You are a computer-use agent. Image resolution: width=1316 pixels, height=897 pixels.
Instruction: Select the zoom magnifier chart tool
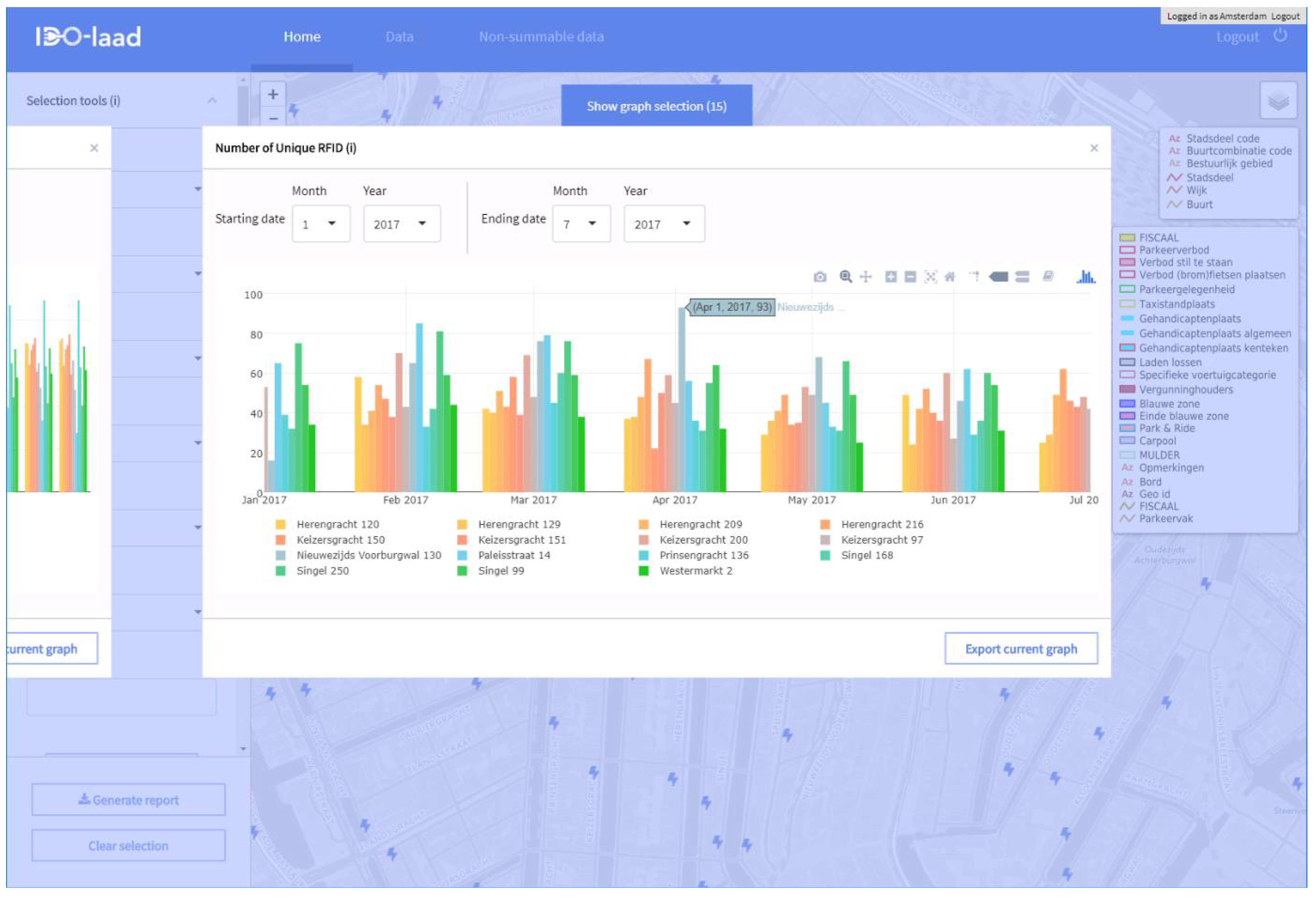pos(845,276)
